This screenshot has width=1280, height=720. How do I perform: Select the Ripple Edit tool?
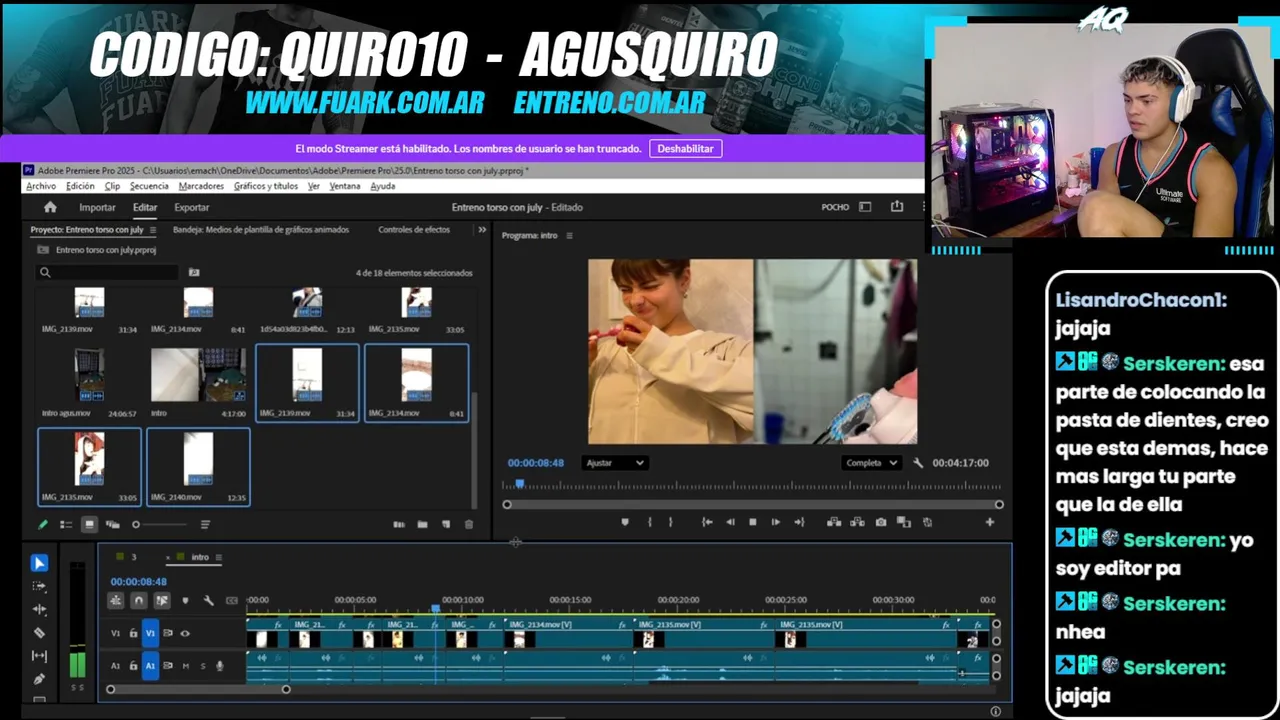pyautogui.click(x=39, y=609)
